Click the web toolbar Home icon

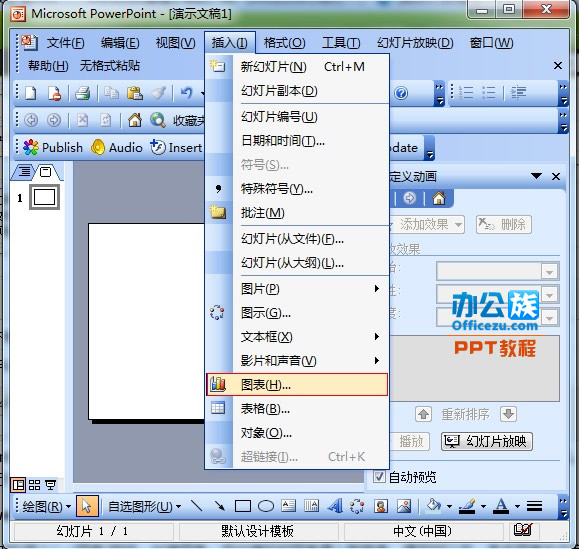click(135, 120)
